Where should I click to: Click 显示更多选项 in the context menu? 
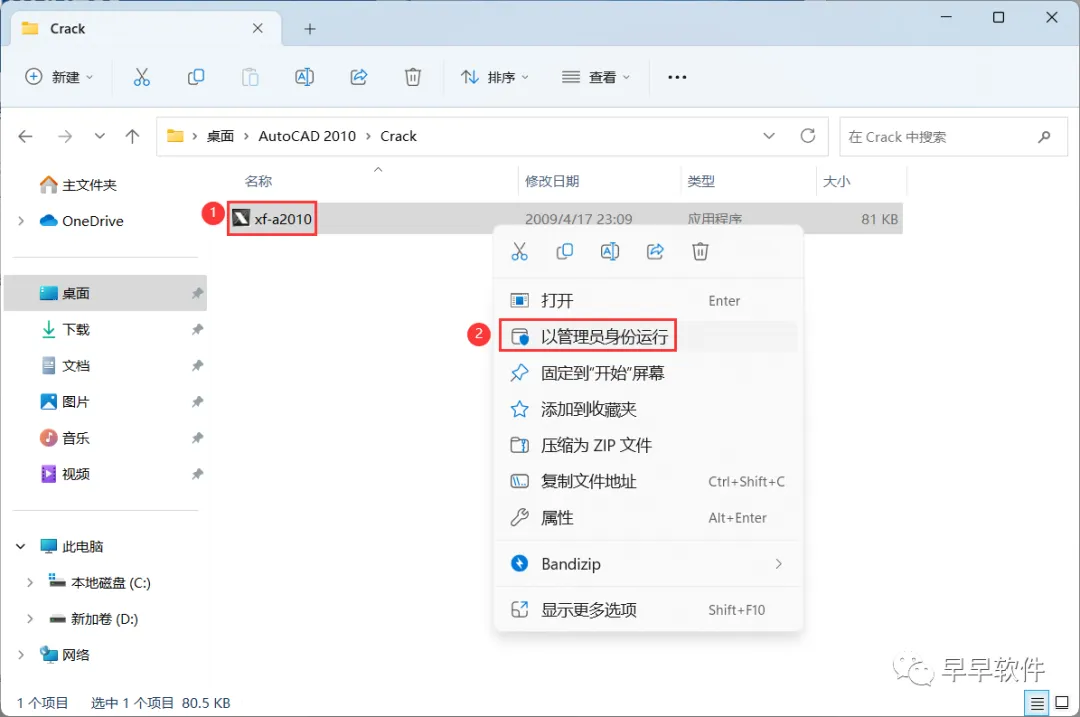tap(648, 610)
